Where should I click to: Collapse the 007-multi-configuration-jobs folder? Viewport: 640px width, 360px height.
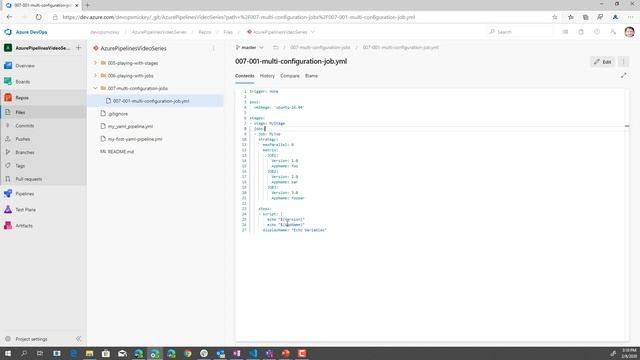coord(95,88)
